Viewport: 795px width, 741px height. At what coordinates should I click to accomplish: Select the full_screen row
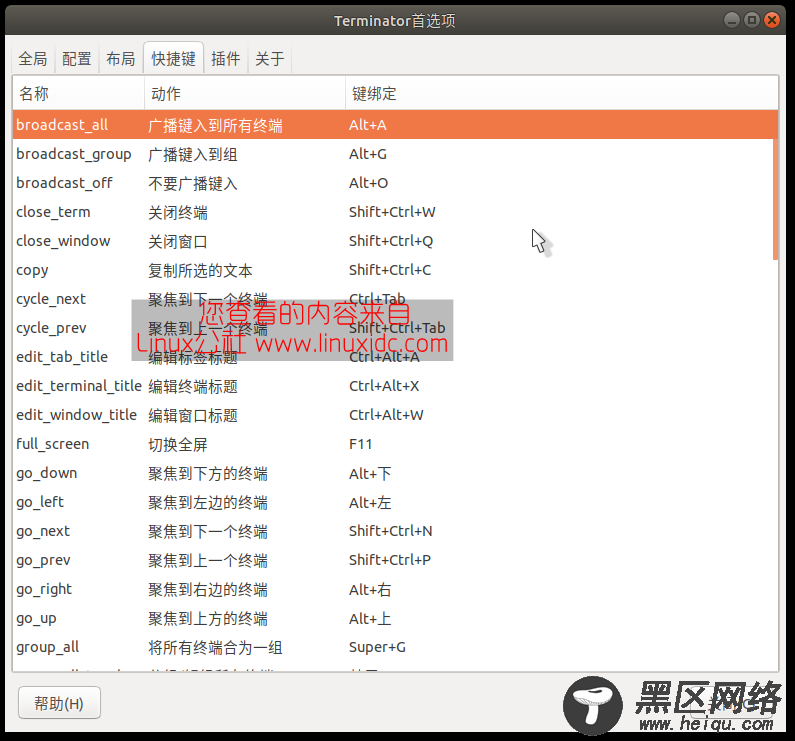395,444
